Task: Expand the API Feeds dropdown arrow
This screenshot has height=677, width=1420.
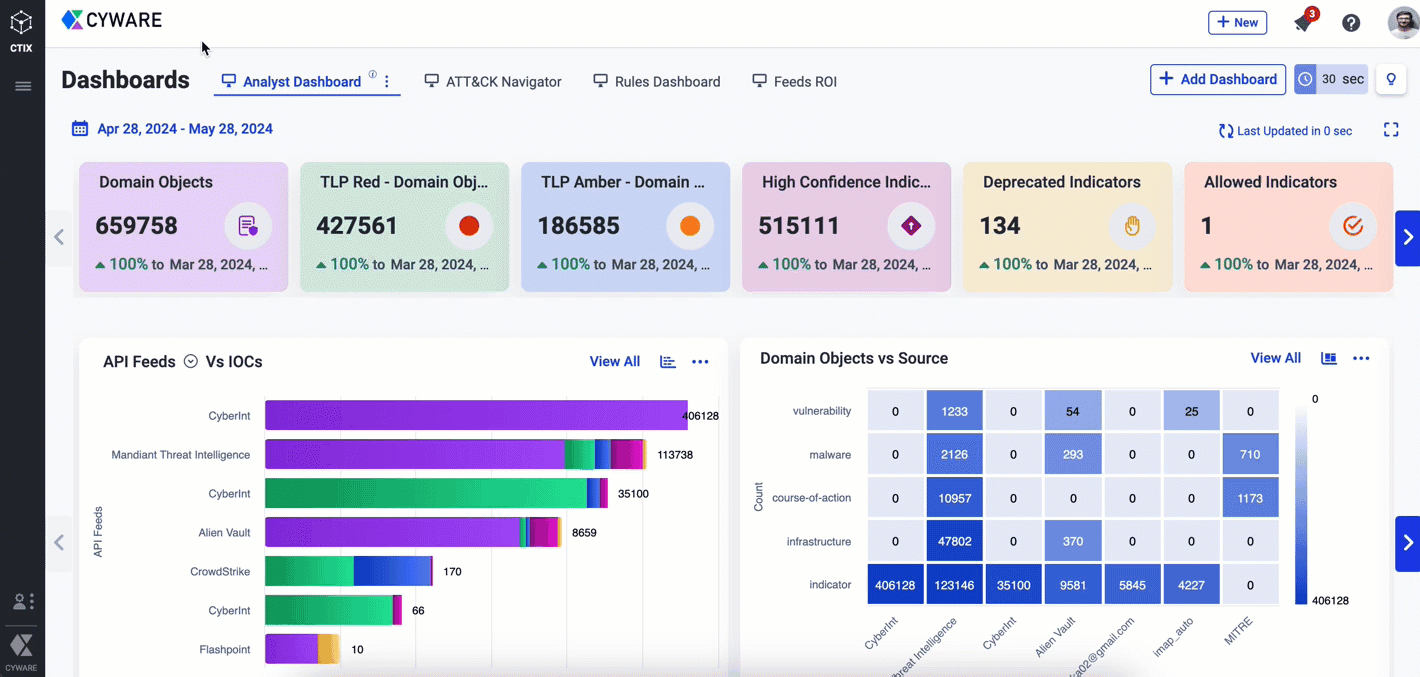Action: pos(190,362)
